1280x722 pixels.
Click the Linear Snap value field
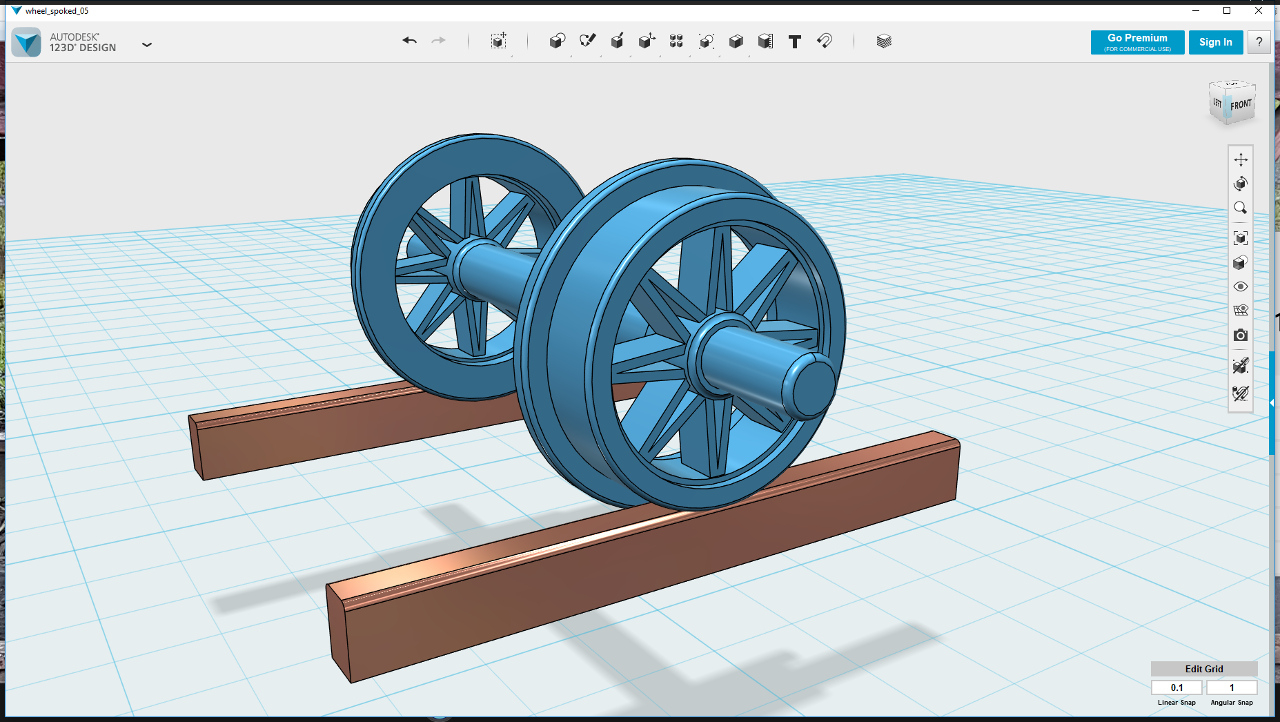pyautogui.click(x=1177, y=688)
